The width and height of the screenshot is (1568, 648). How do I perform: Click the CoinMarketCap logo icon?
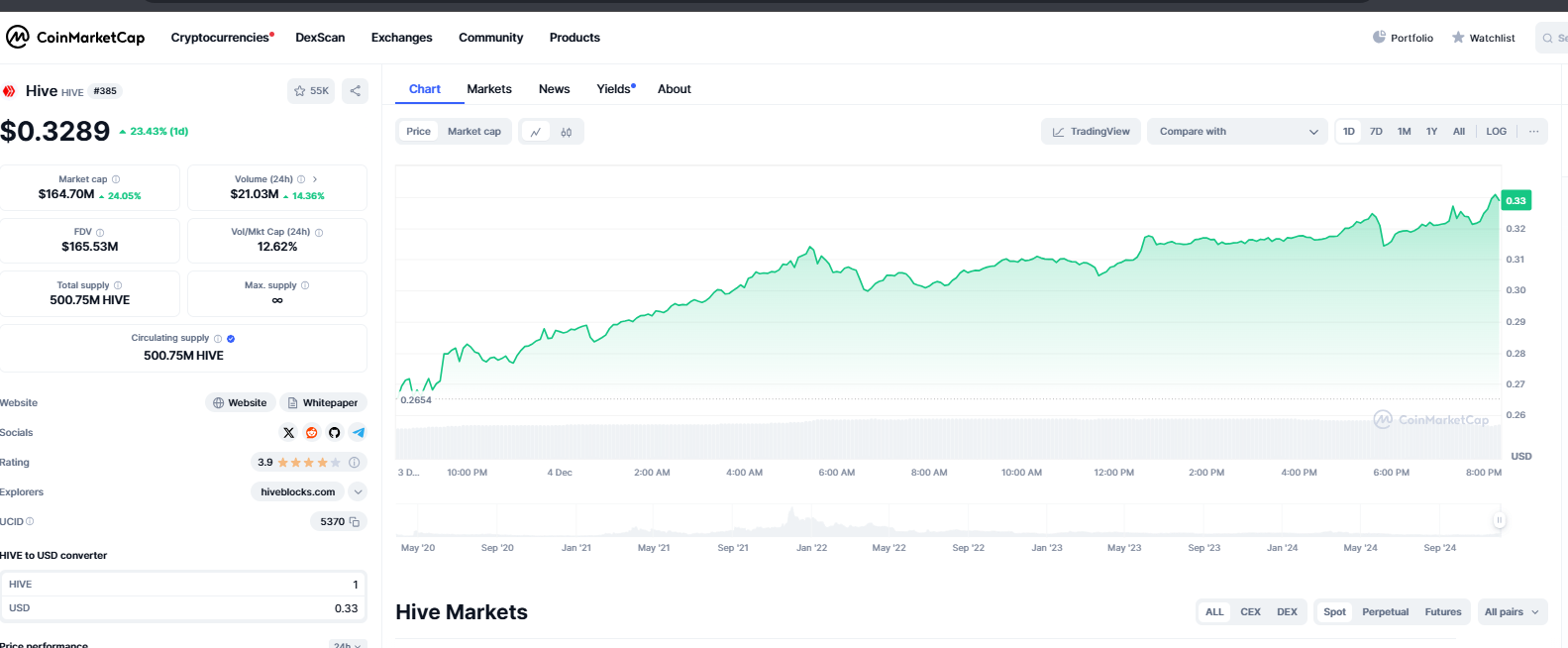18,38
